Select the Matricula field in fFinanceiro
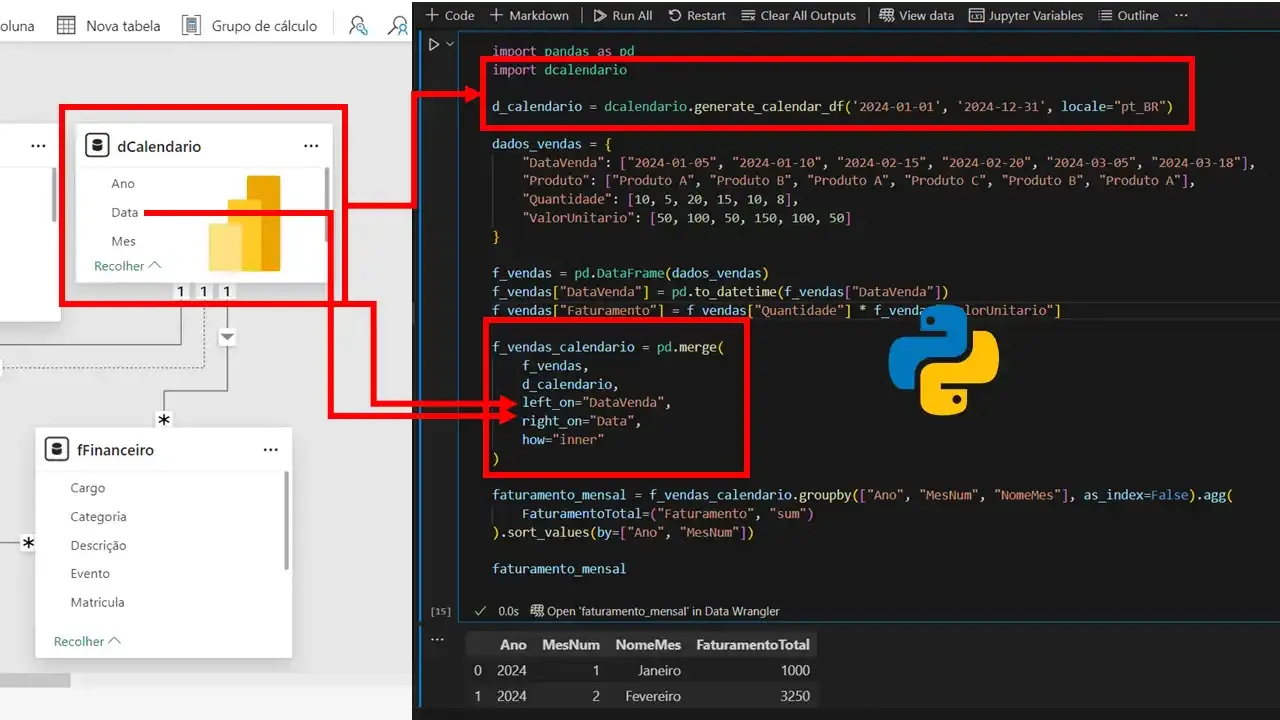Viewport: 1280px width, 720px height. point(97,602)
